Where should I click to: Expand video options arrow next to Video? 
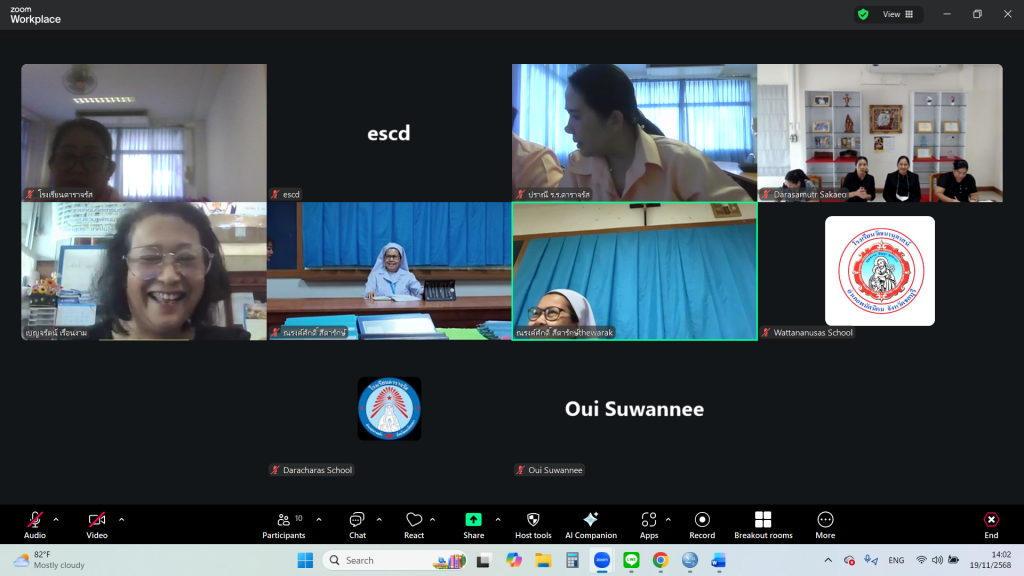click(122, 519)
